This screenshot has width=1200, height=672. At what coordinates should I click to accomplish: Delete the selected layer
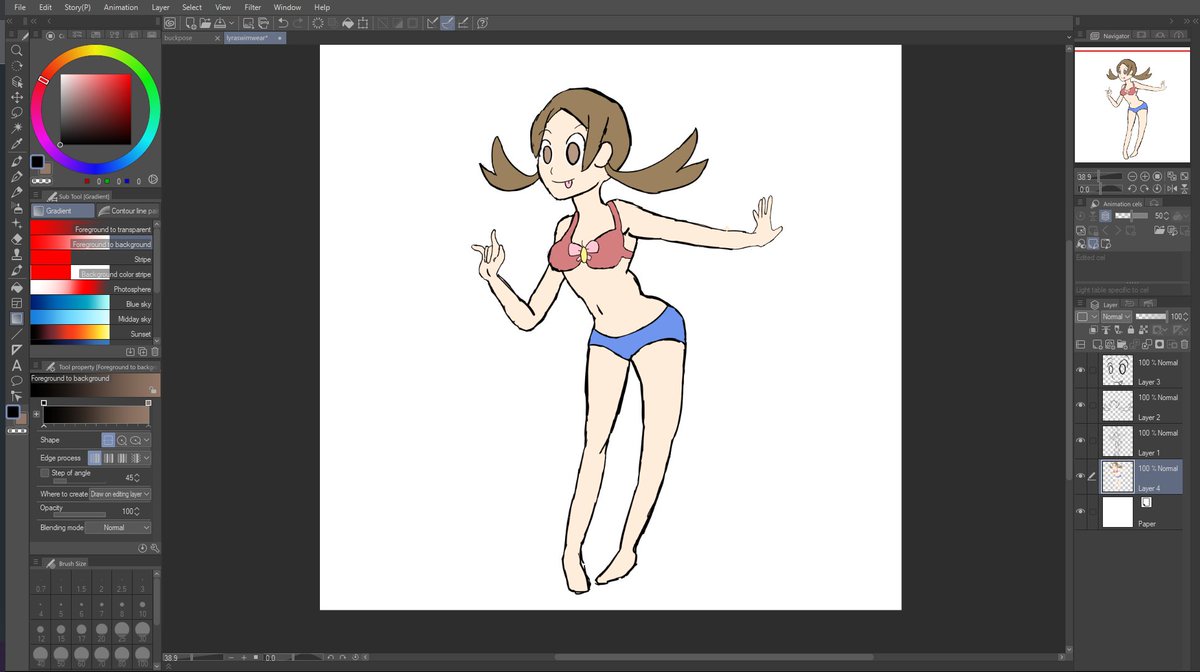coord(1184,344)
